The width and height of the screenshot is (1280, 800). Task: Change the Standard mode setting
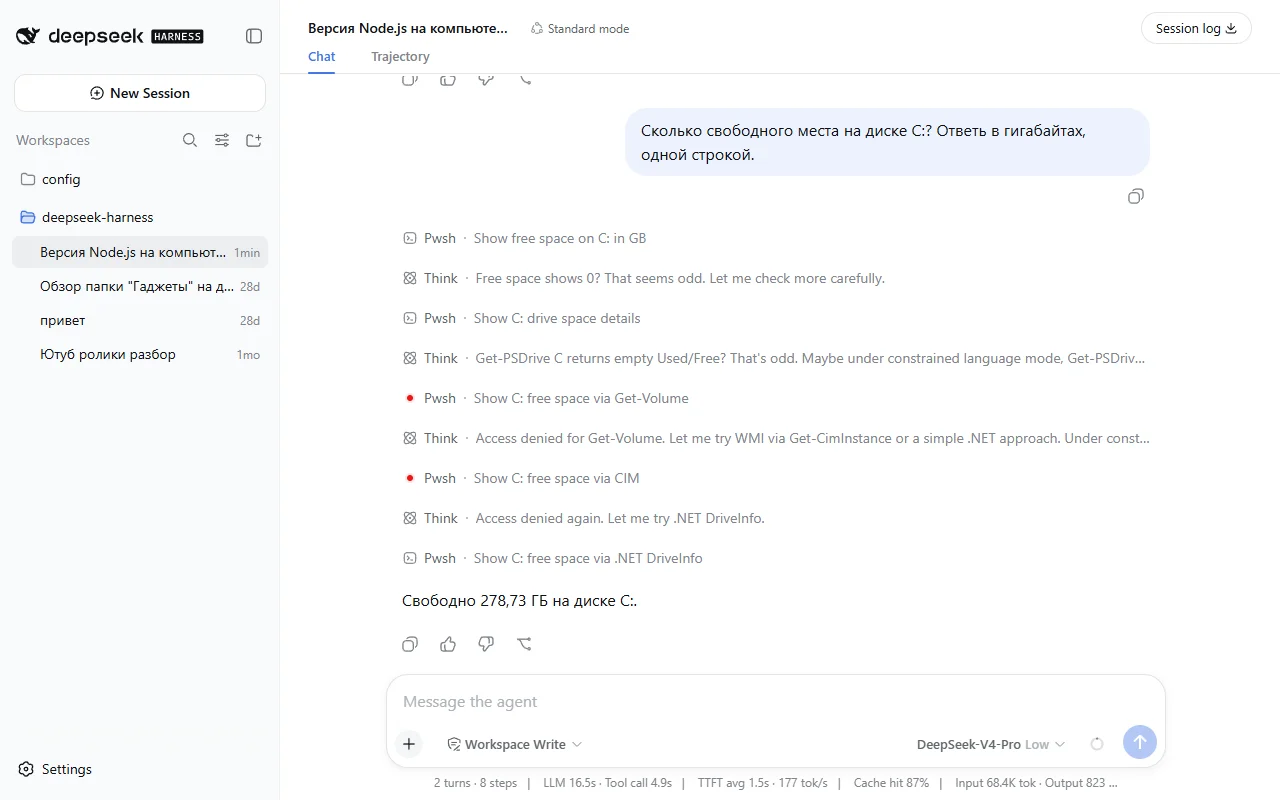click(580, 29)
